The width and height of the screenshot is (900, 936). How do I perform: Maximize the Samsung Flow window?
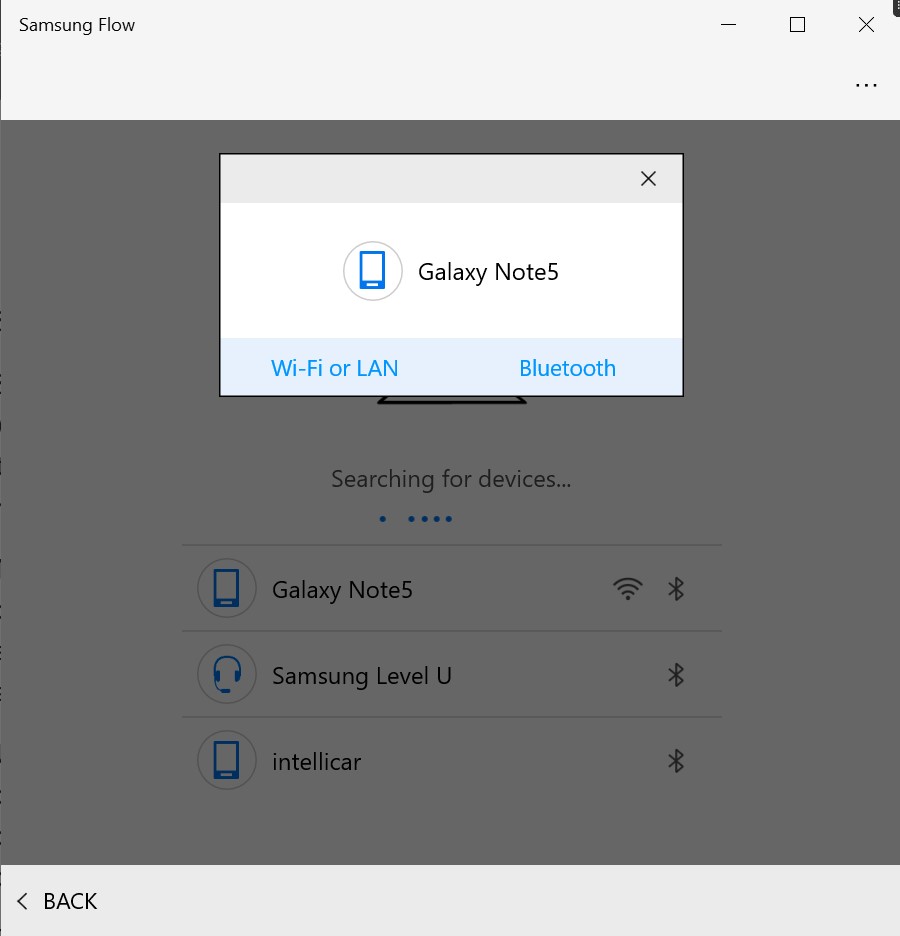tap(797, 25)
